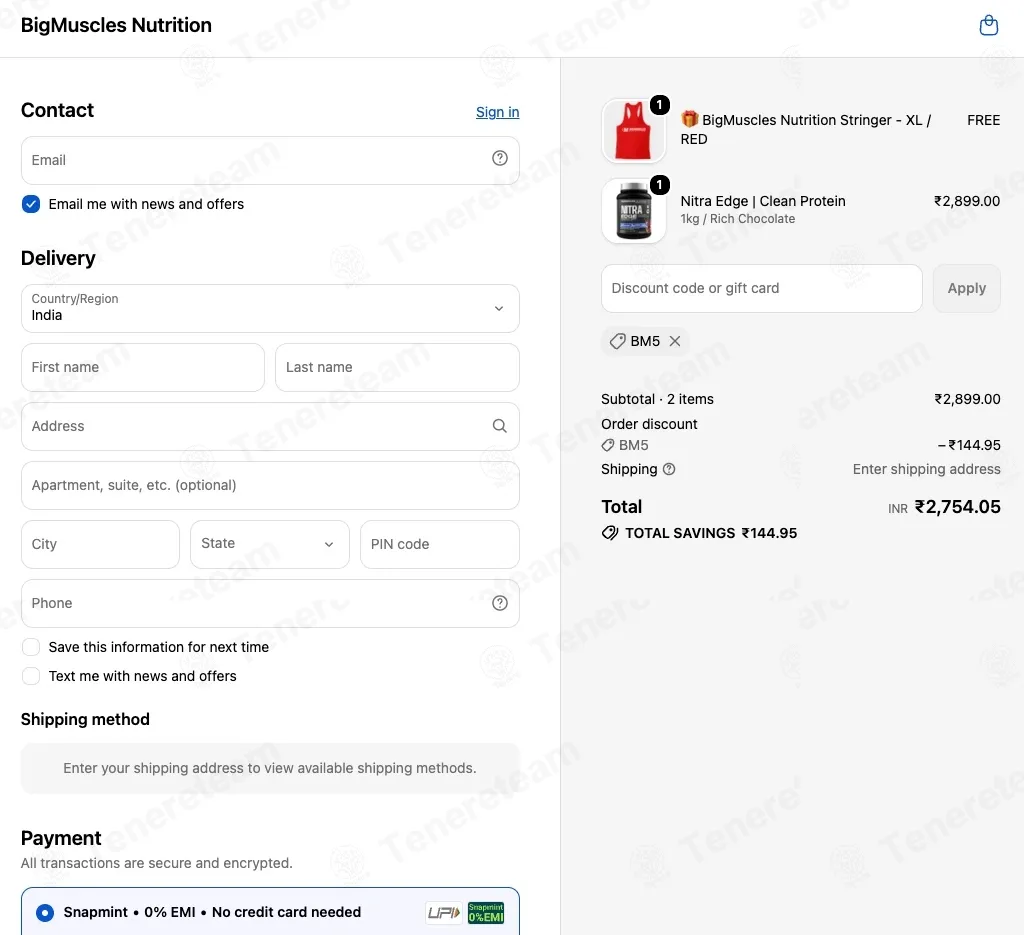Viewport: 1024px width, 935px height.
Task: Click the red Stringer product thumbnail
Action: pos(633,131)
